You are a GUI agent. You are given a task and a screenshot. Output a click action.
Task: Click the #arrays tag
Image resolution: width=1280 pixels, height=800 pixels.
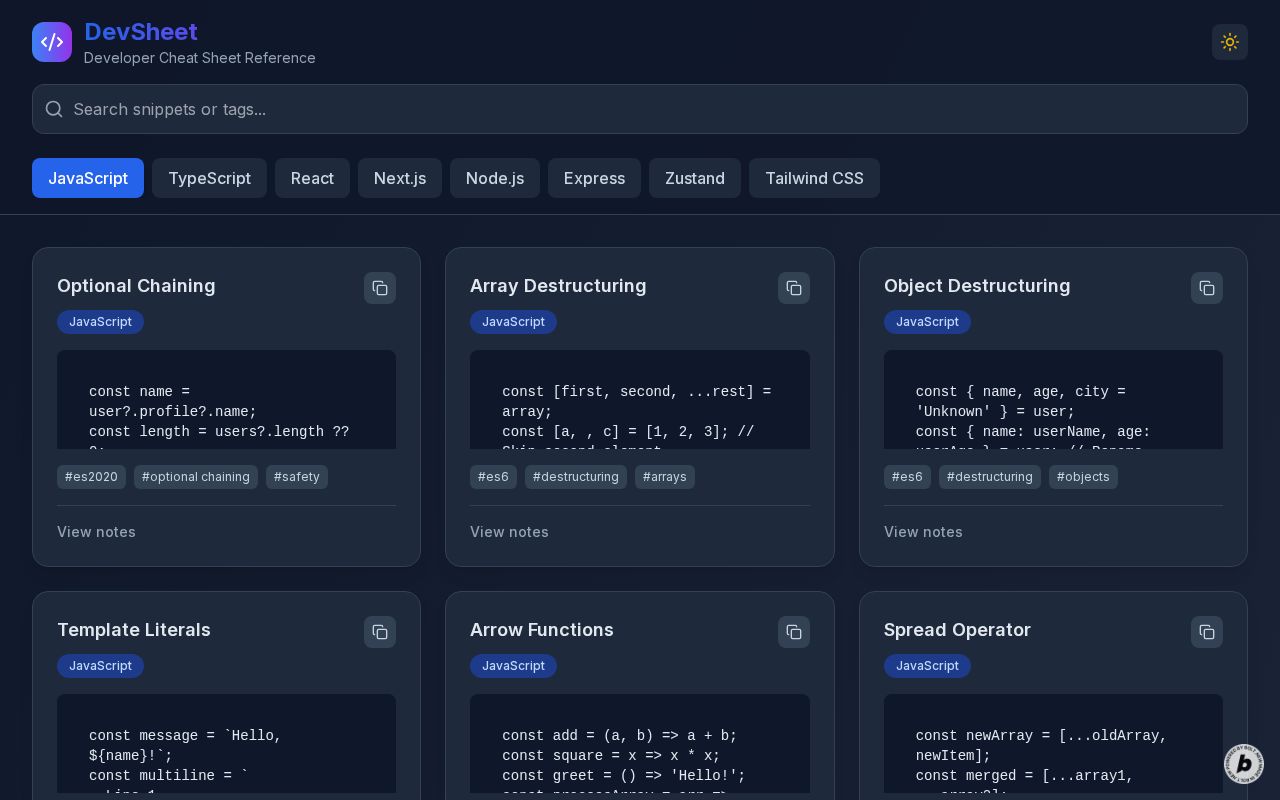click(x=665, y=477)
